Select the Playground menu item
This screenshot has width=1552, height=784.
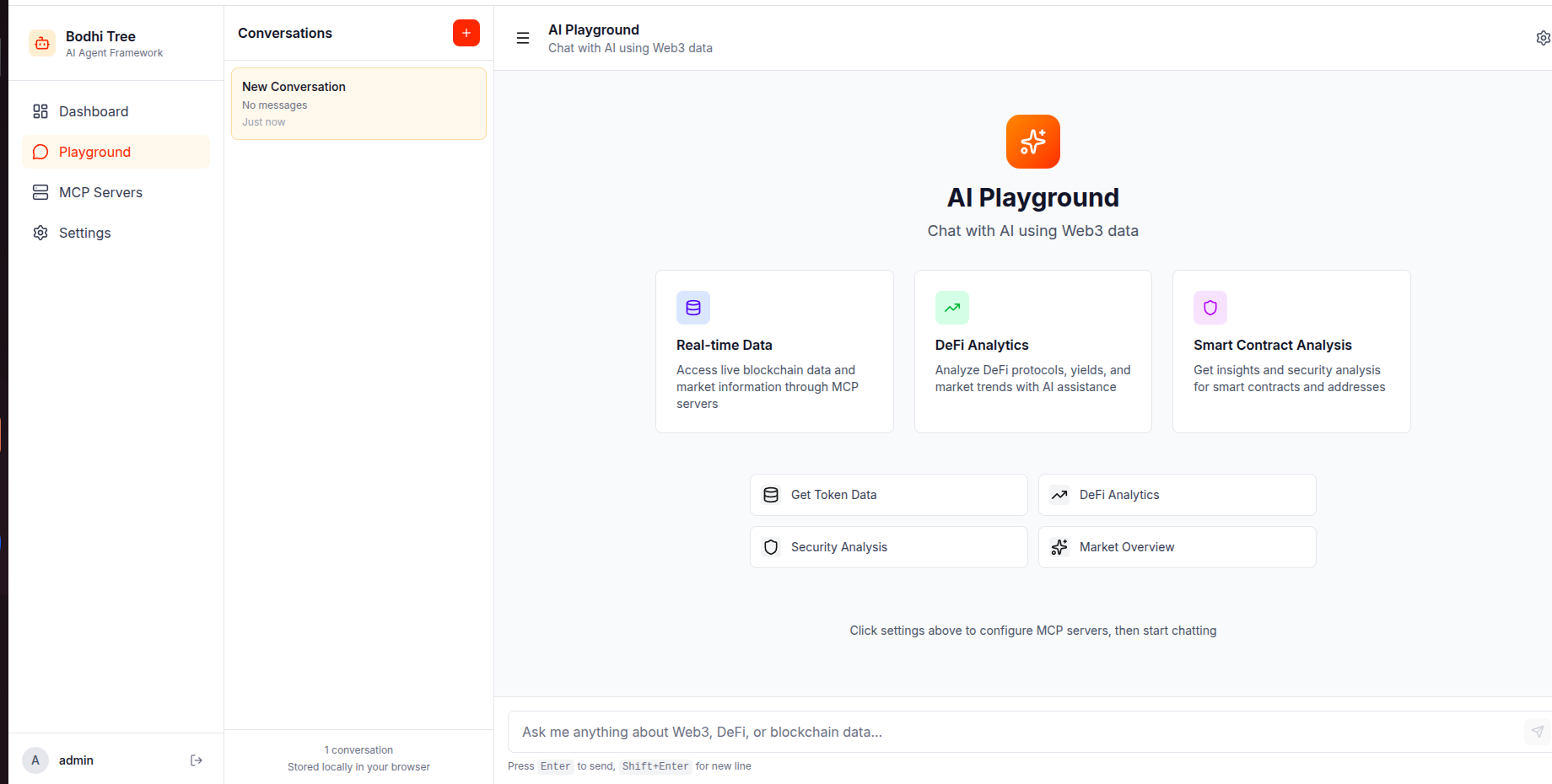click(116, 152)
